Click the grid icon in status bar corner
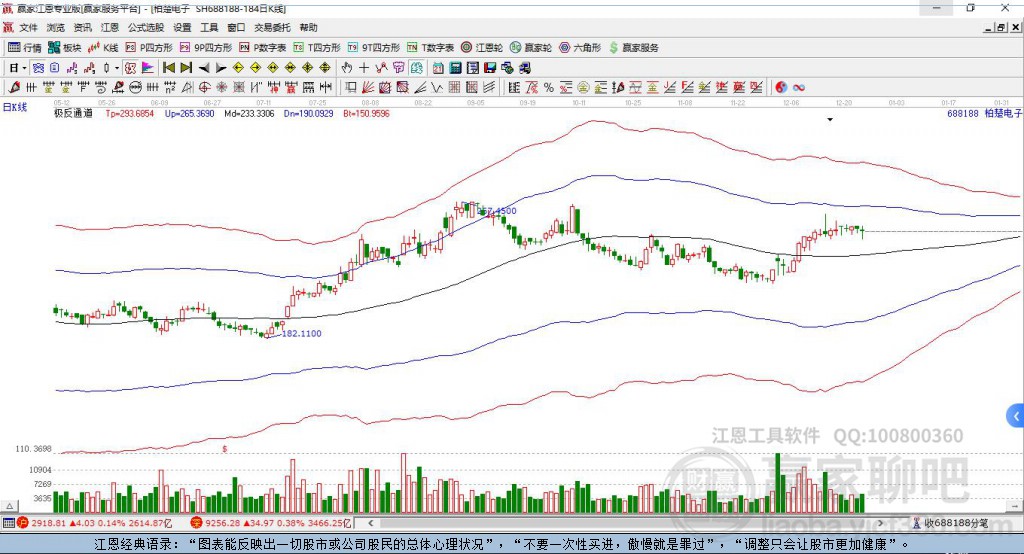Viewport: 1024px width, 554px height. 8,523
